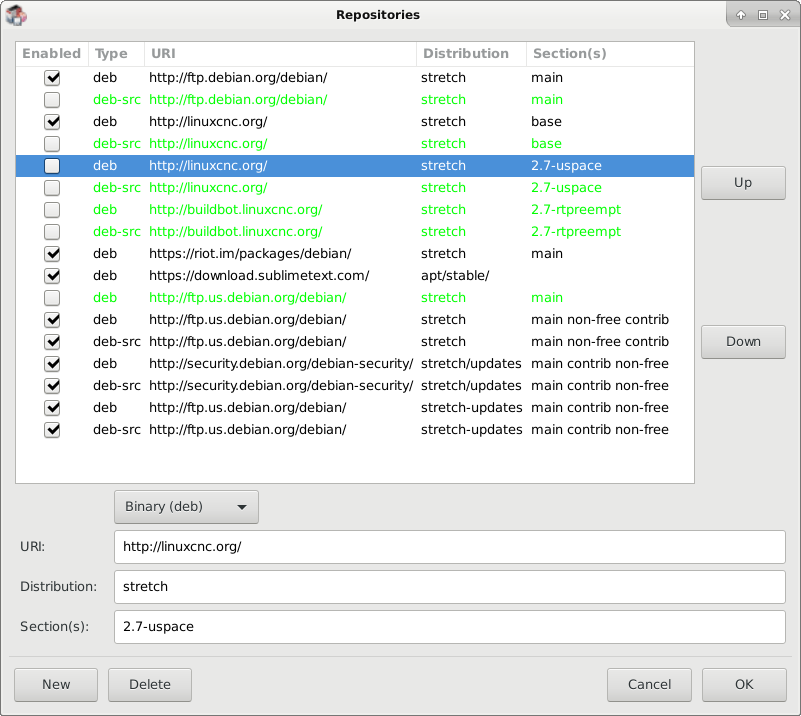Uncheck the download.sublimetext.com repository
This screenshot has height=716, width=801.
[x=52, y=275]
